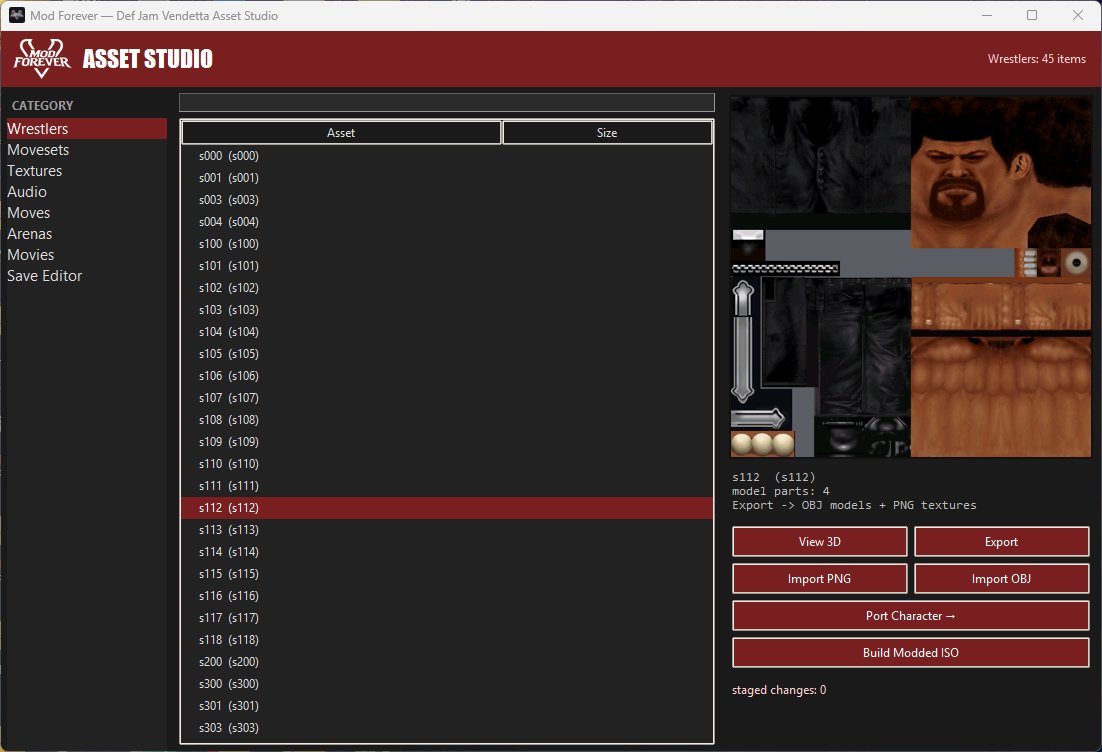The height and width of the screenshot is (752, 1102).
Task: Click the 'model parts: 4' info line
Action: click(x=781, y=491)
